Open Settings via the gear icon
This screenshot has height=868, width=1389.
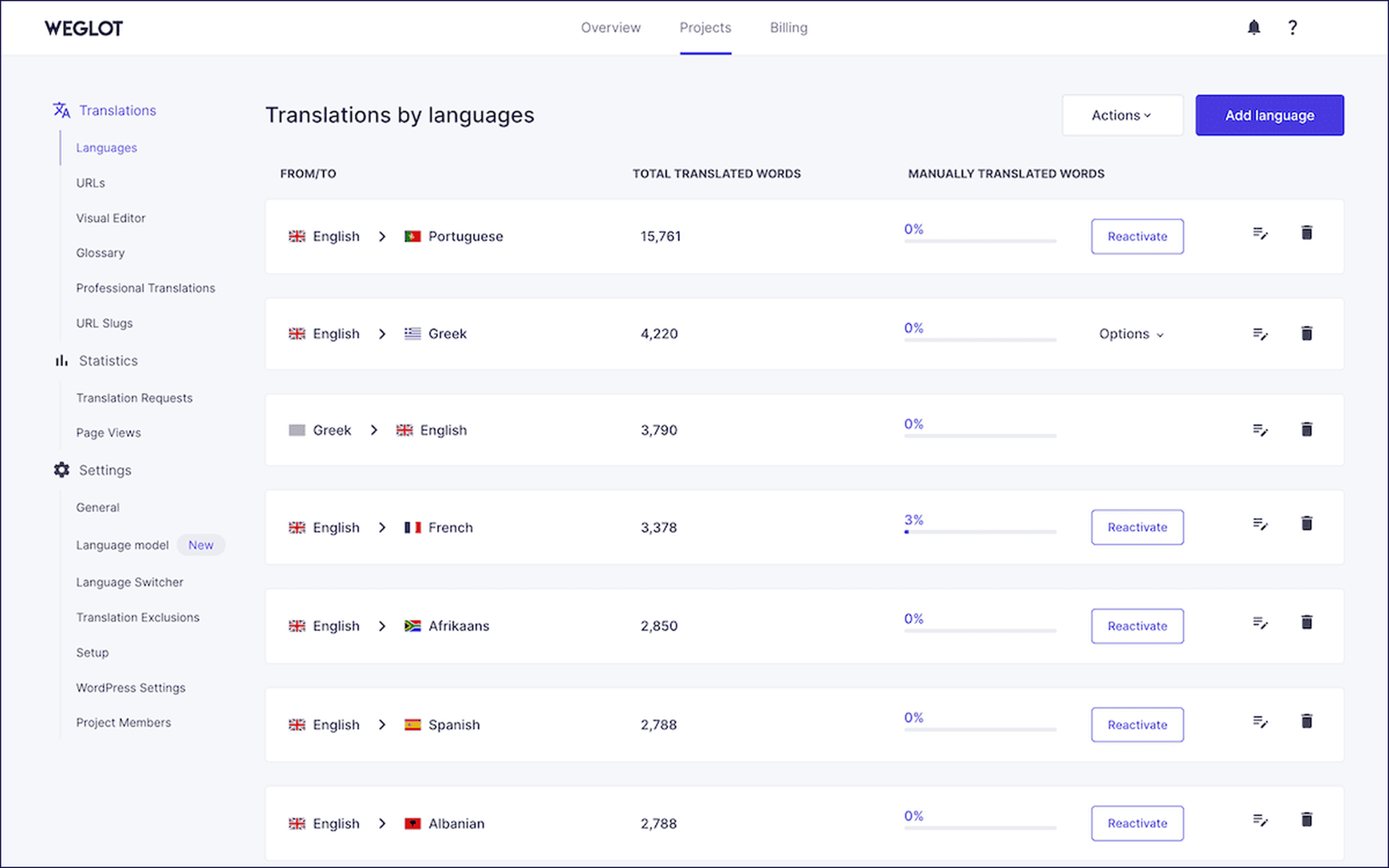(61, 469)
